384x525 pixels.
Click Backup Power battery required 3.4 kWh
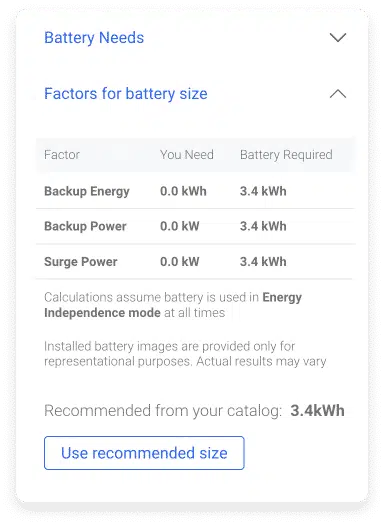tap(263, 226)
